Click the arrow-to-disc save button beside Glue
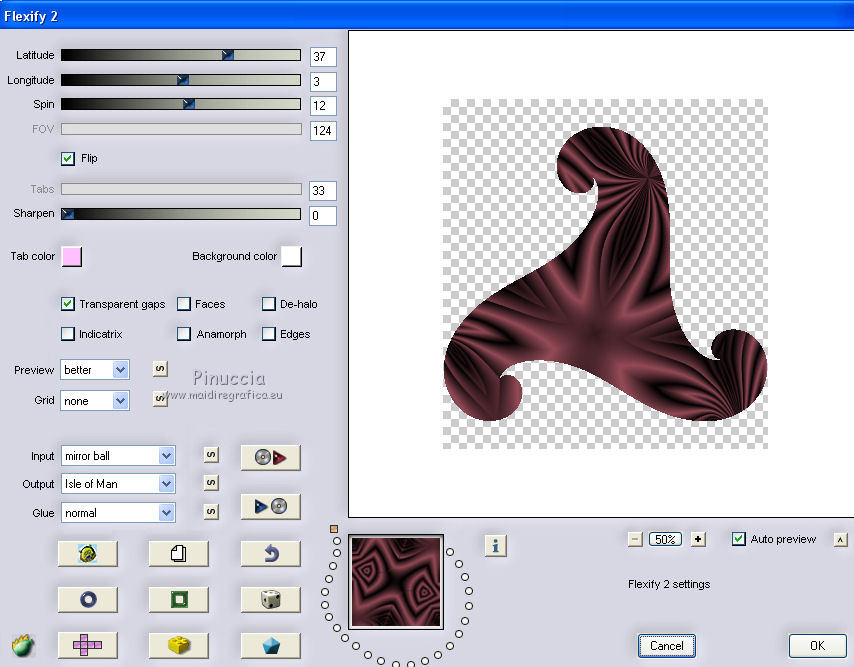The height and width of the screenshot is (667, 854). coord(271,506)
